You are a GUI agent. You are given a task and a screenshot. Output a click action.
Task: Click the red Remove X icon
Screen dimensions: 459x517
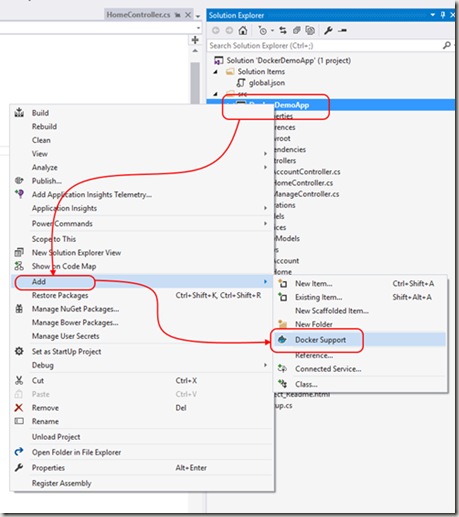click(x=19, y=408)
